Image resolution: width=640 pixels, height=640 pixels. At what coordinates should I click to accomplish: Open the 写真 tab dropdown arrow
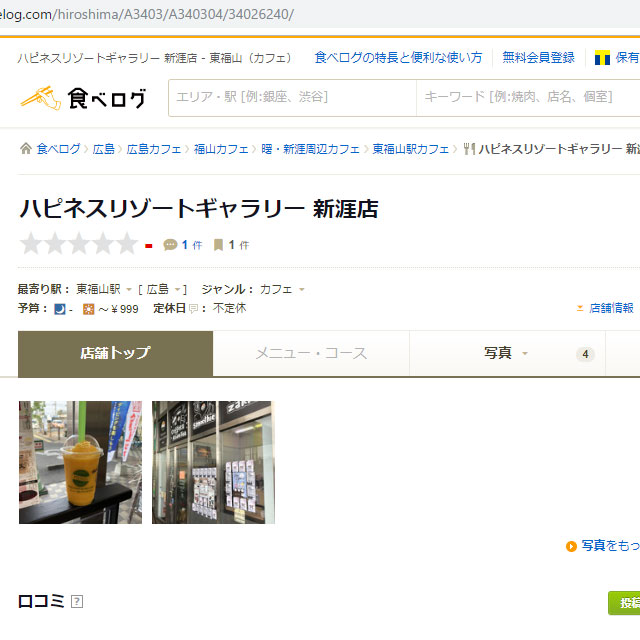pyautogui.click(x=525, y=353)
